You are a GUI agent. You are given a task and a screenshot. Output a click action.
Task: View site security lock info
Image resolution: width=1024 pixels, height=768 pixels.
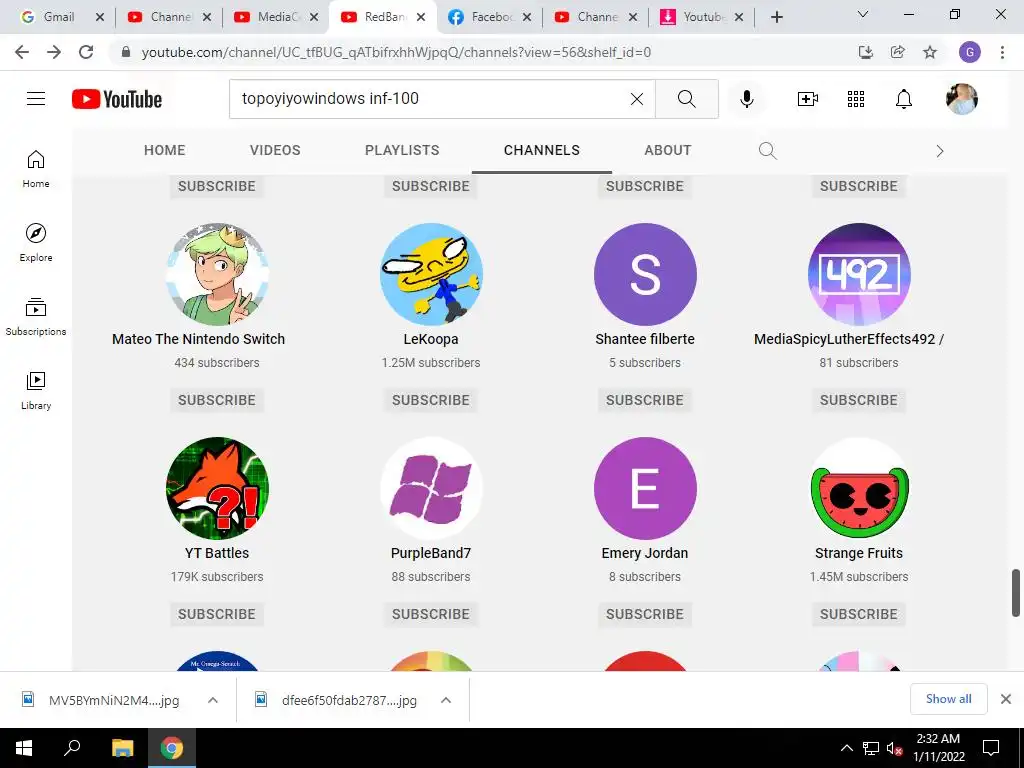pyautogui.click(x=126, y=52)
